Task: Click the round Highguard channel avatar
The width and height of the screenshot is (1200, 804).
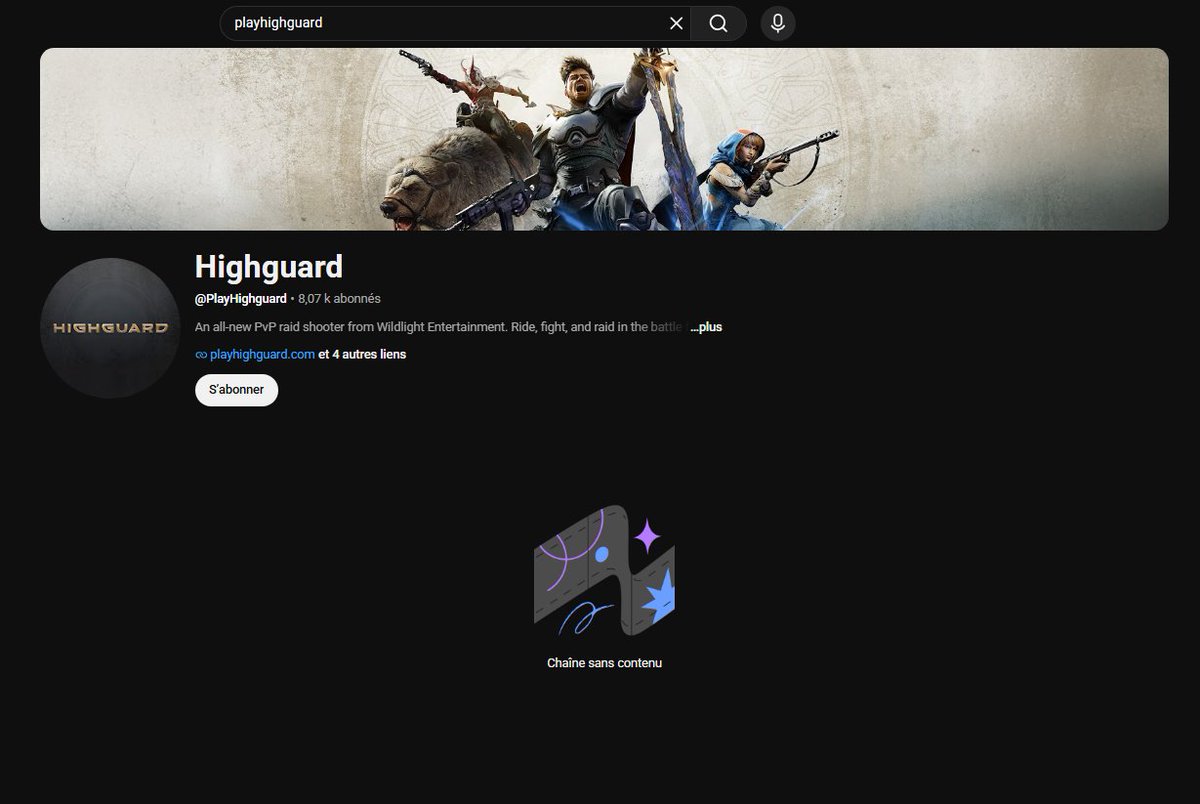Action: [x=110, y=328]
